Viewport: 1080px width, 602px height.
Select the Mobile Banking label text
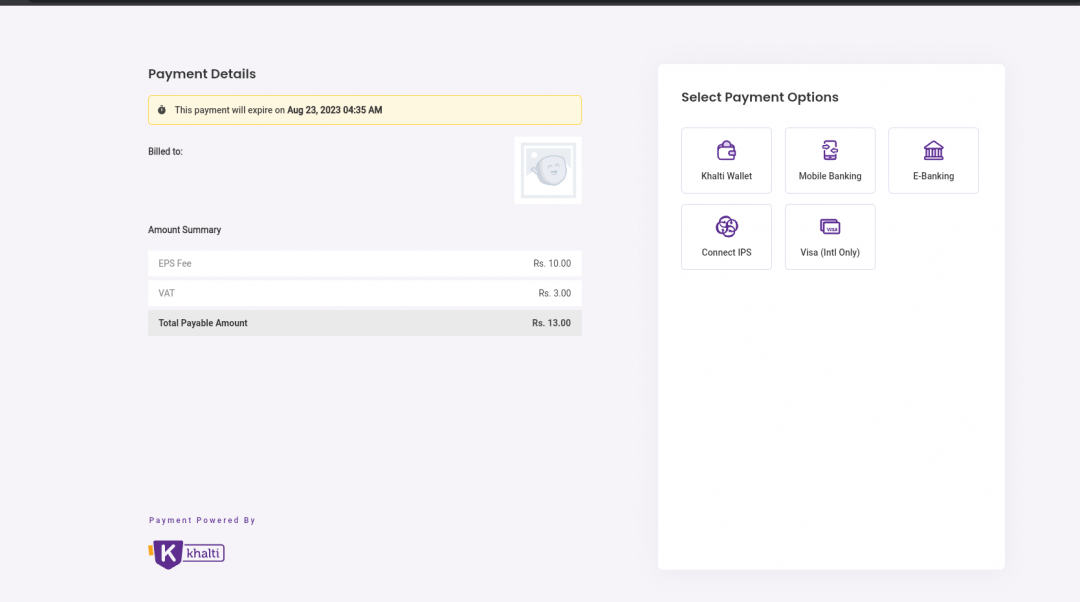tap(830, 176)
